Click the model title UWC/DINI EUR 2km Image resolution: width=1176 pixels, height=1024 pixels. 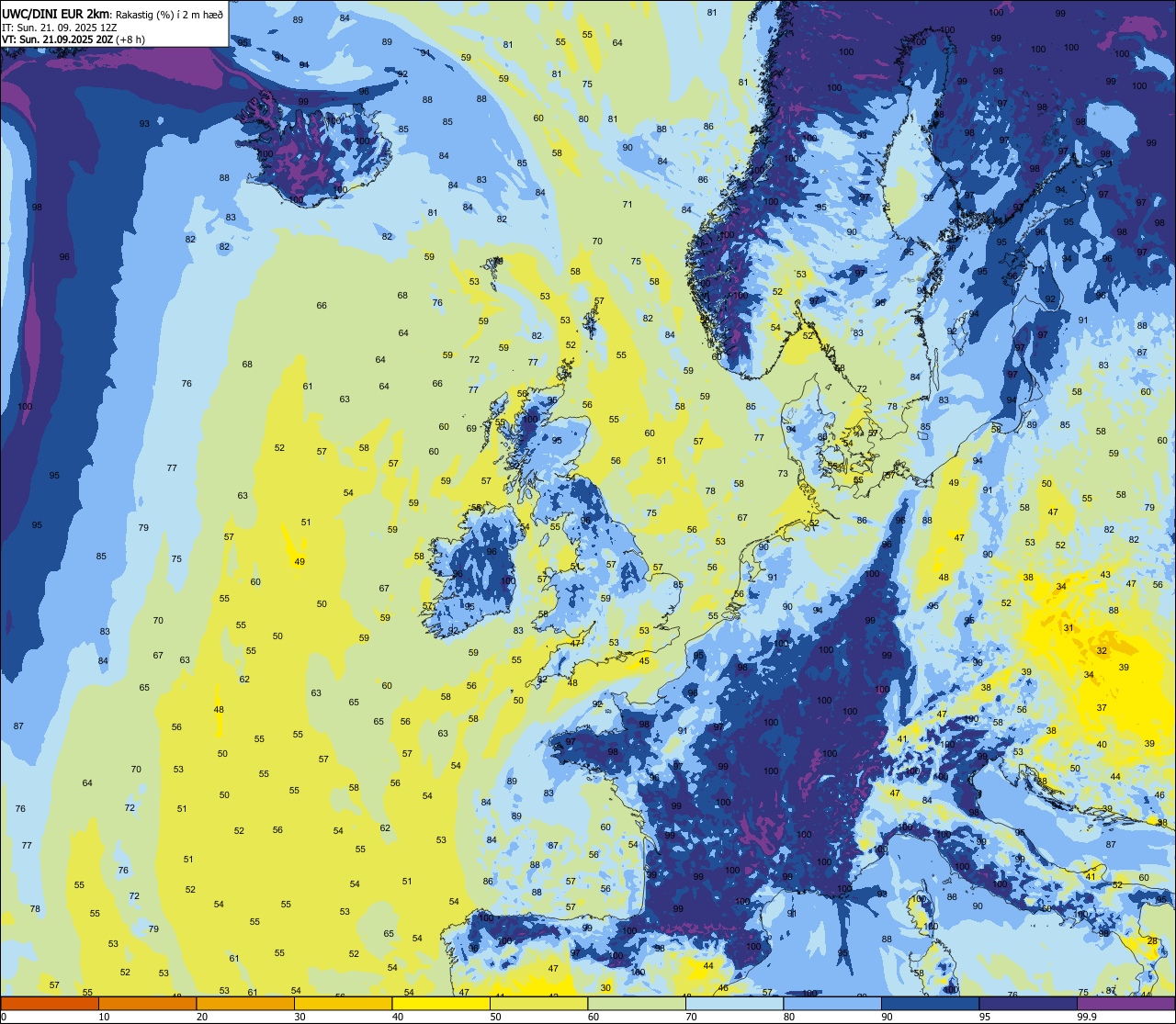57,13
